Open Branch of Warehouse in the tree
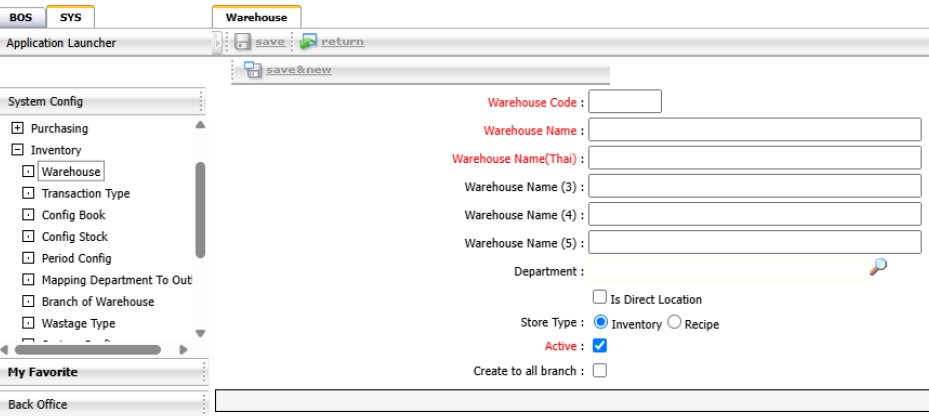The width and height of the screenshot is (929, 416). click(x=97, y=302)
